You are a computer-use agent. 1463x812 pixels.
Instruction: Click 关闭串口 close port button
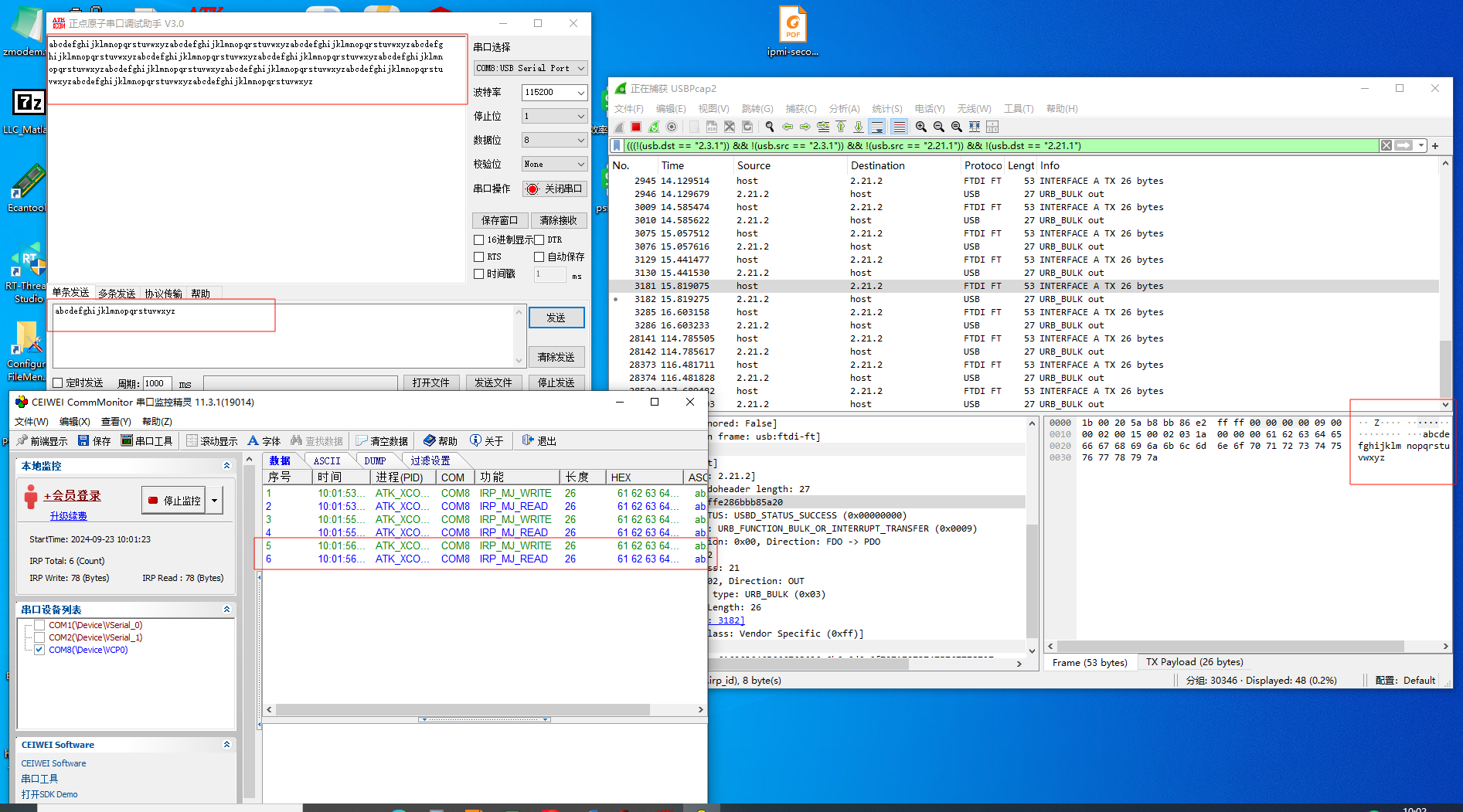[555, 189]
